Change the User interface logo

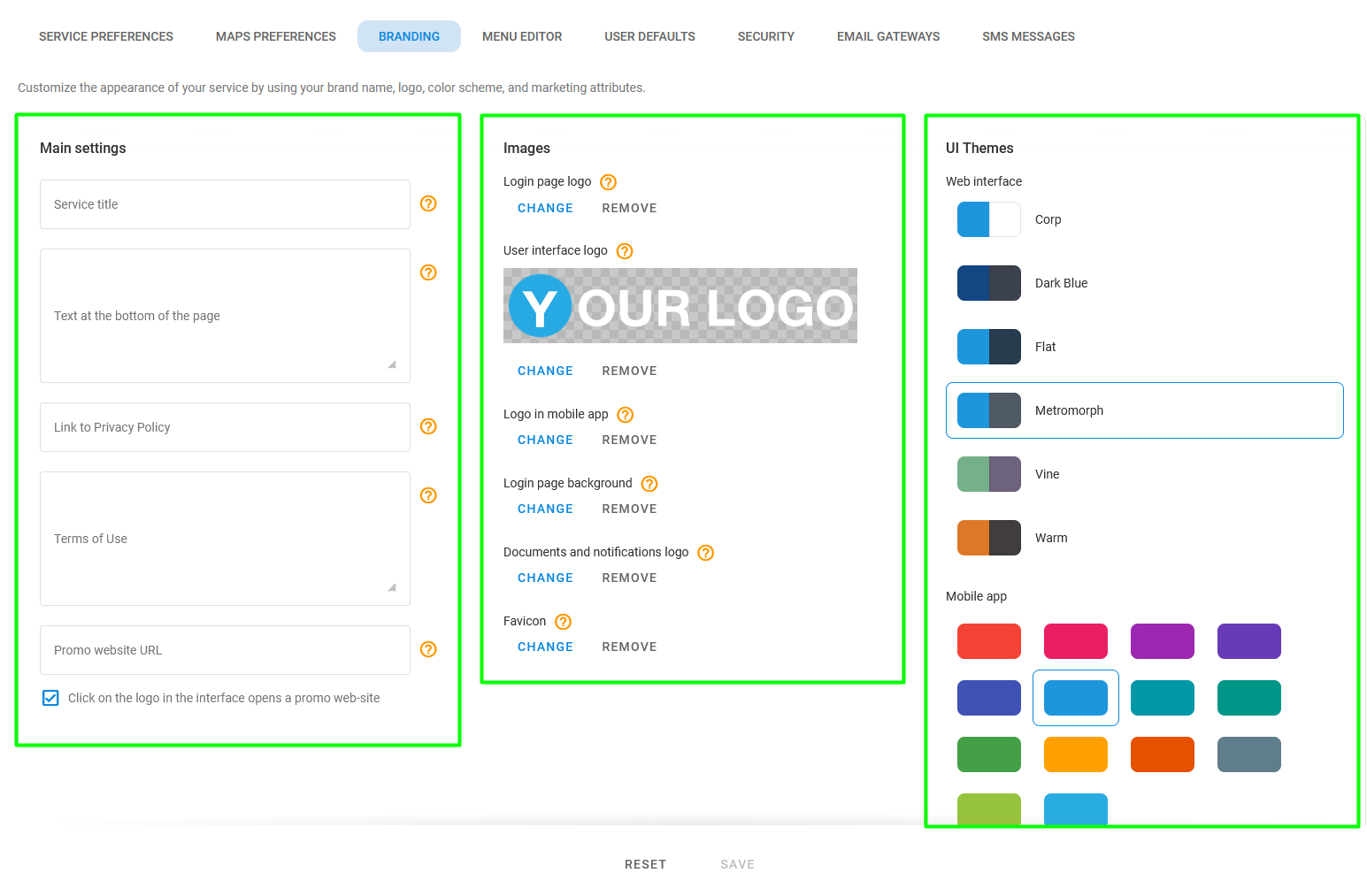(545, 371)
